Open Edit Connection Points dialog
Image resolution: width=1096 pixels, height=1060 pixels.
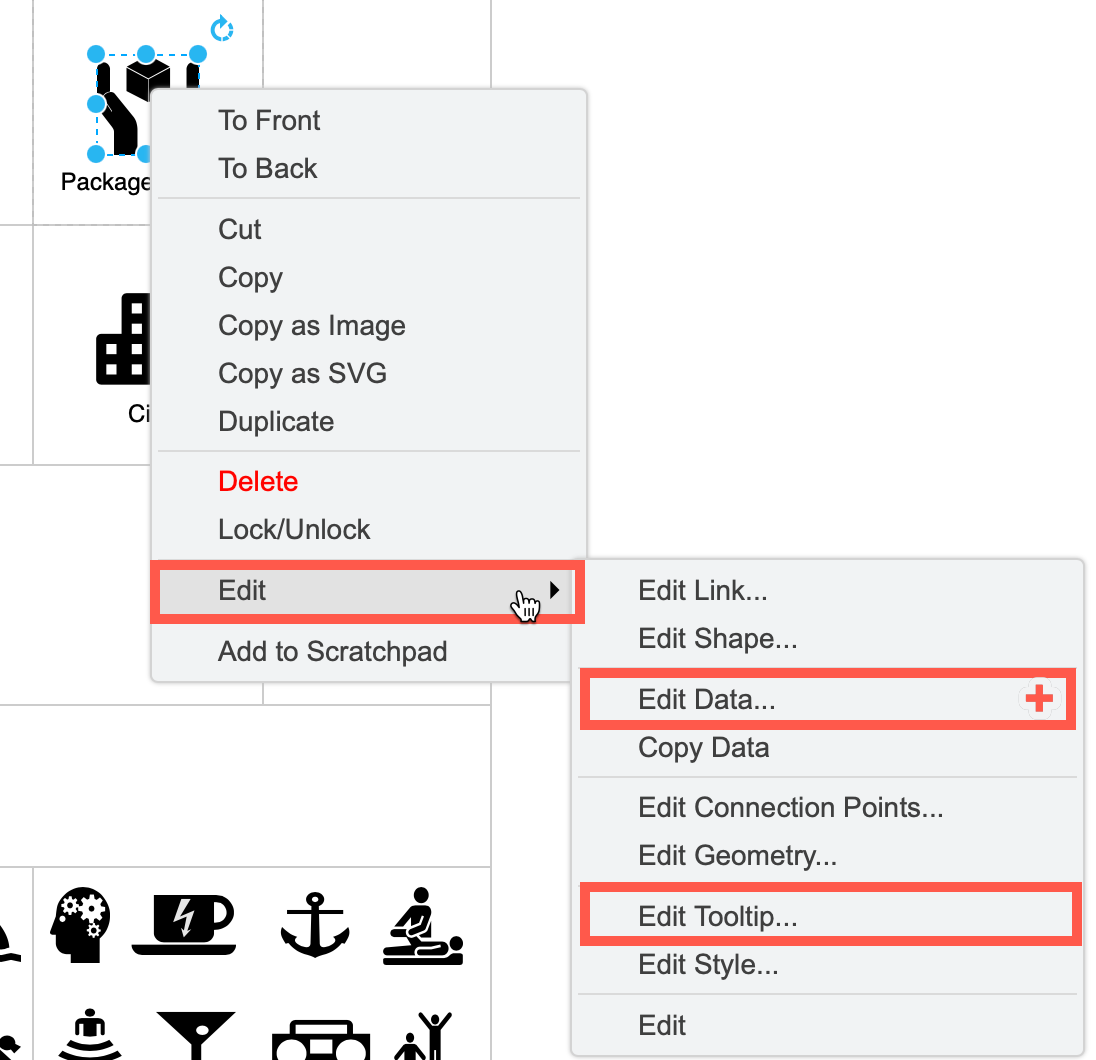790,807
